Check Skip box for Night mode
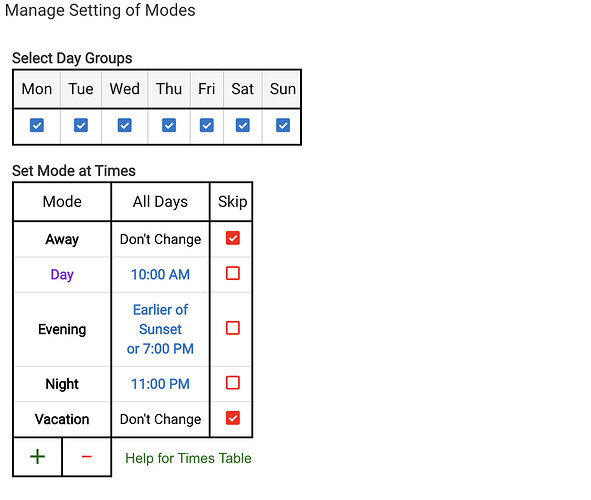The width and height of the screenshot is (591, 500). [x=233, y=383]
